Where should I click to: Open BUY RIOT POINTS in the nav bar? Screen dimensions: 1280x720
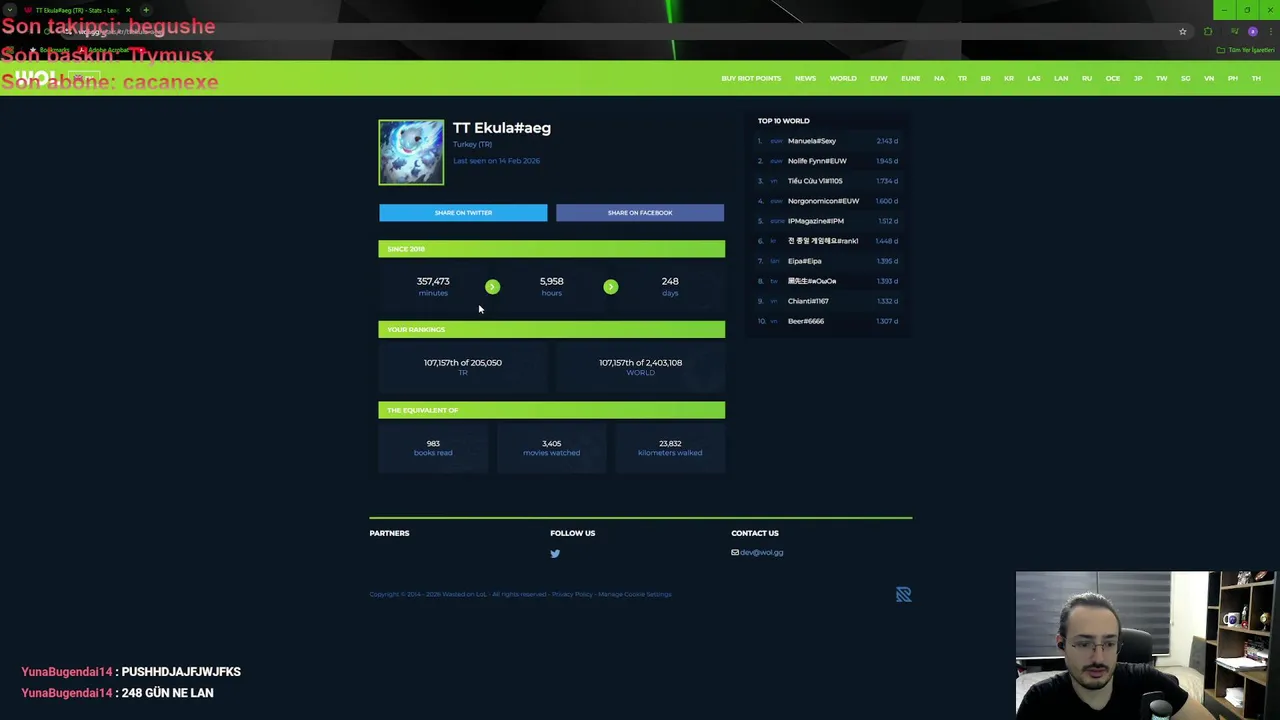[x=751, y=78]
